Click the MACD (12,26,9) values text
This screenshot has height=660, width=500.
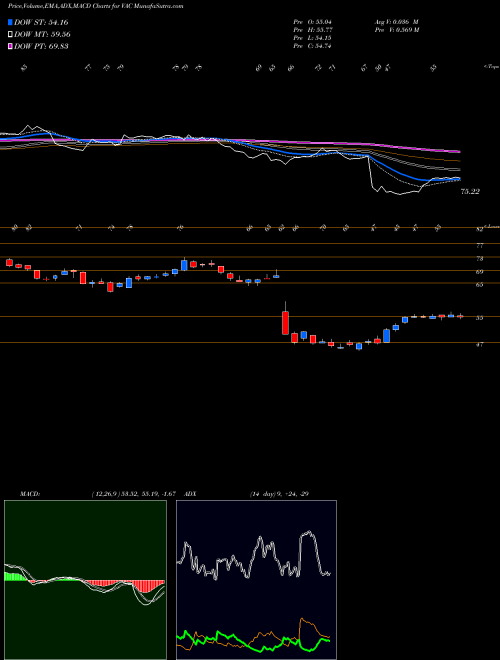click(133, 494)
